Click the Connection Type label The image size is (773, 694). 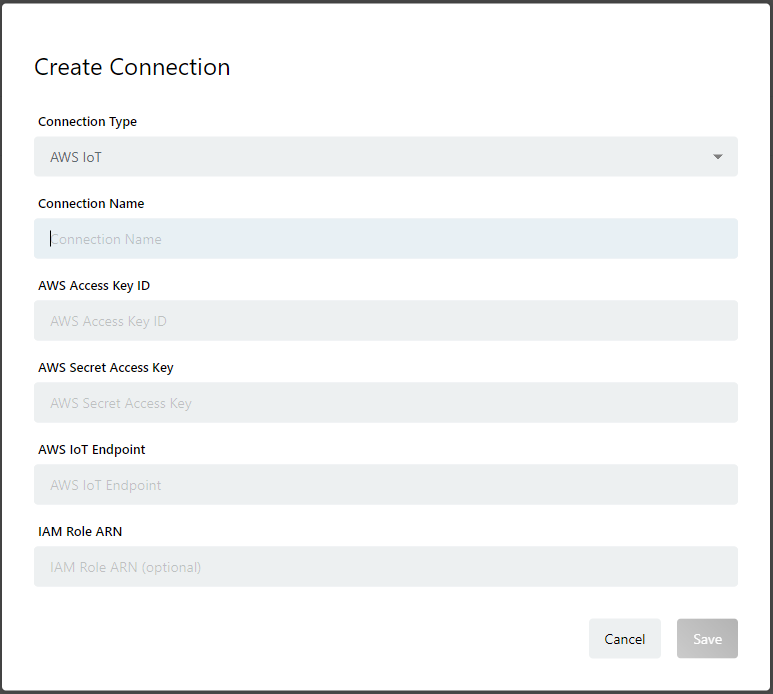click(x=87, y=122)
